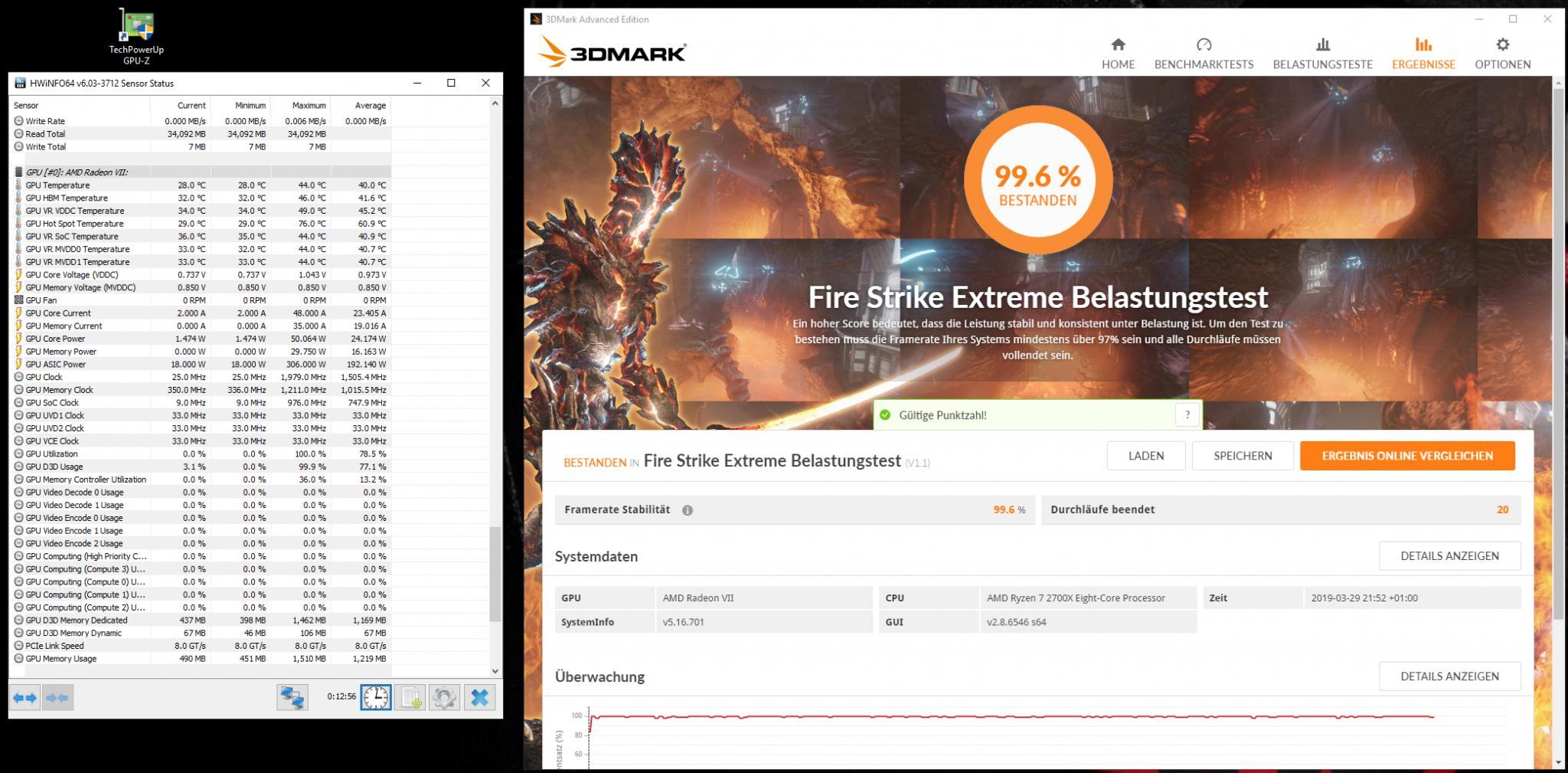This screenshot has width=1568, height=773.
Task: Click the 'AMD Radeon VII' GPU value
Action: coord(697,598)
